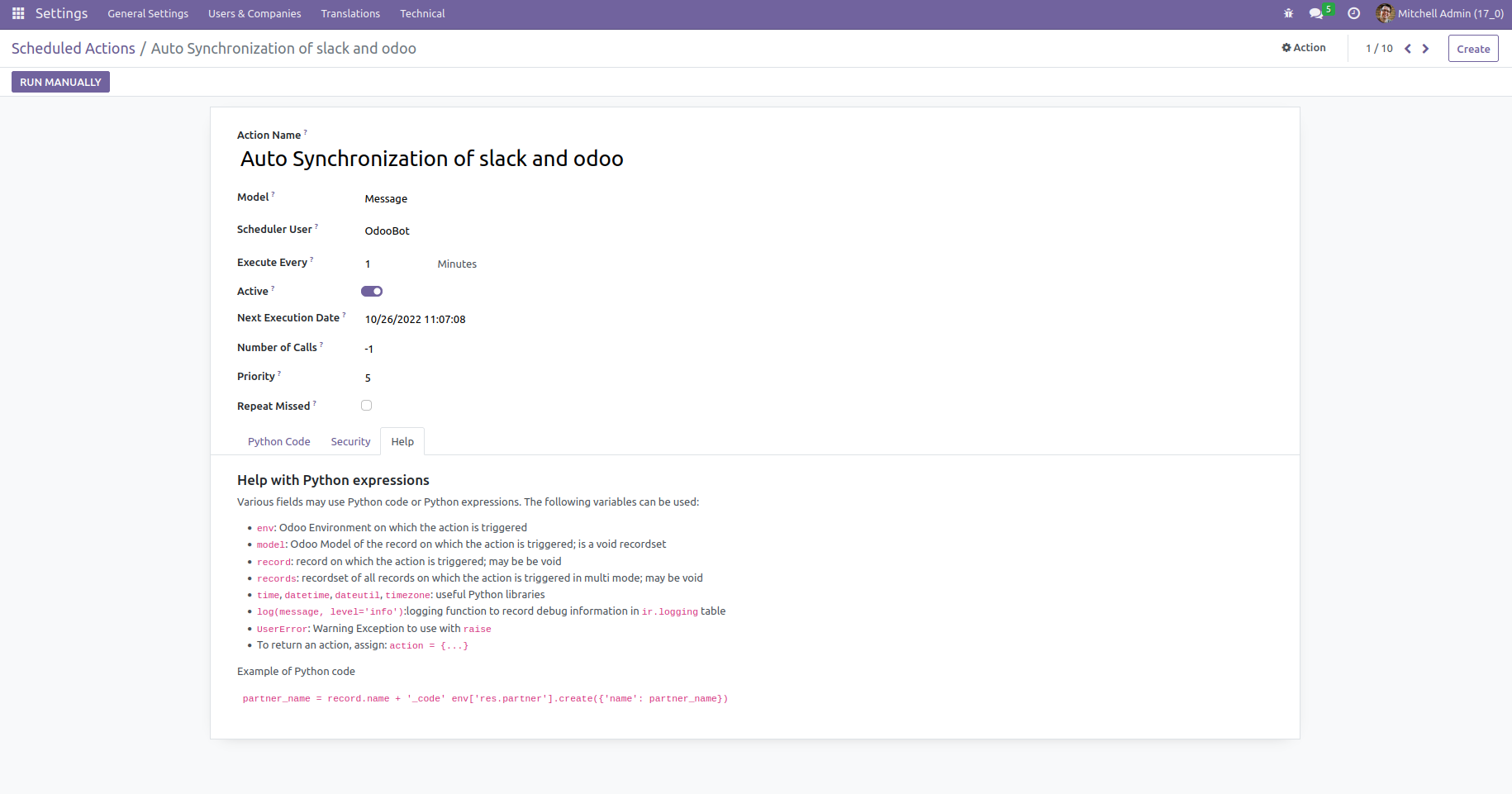
Task: Click the Mitchell Admin avatar picture
Action: pyautogui.click(x=1385, y=13)
